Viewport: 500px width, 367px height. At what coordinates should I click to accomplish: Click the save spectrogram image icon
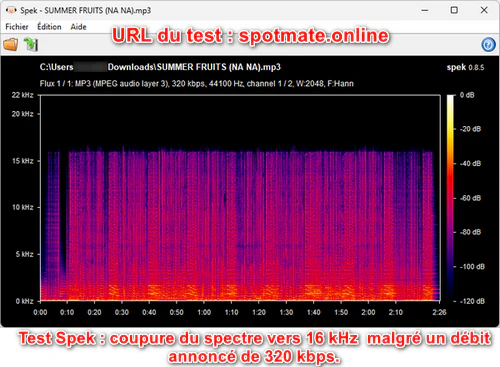tap(31, 44)
